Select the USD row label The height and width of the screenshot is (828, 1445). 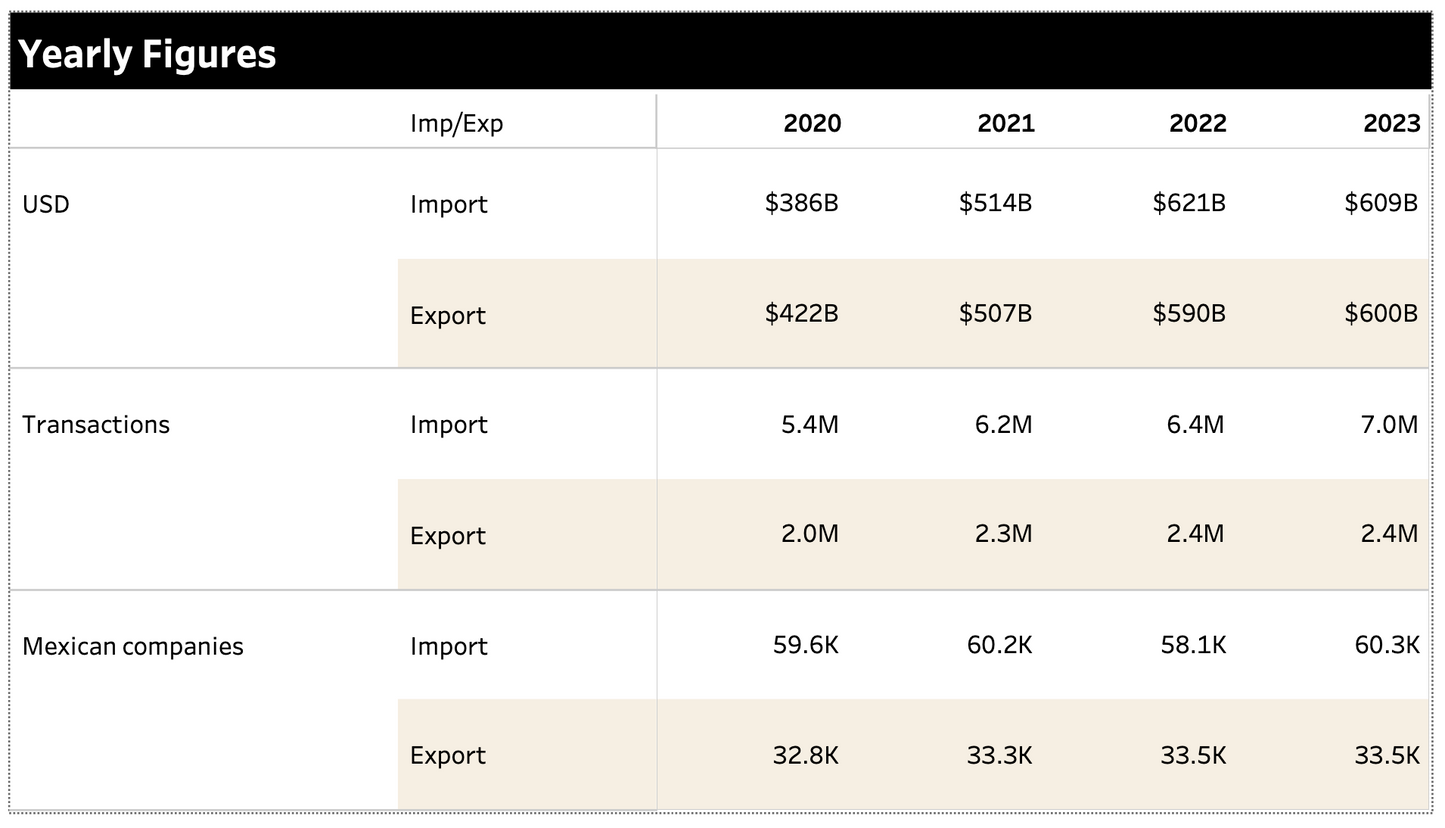(x=46, y=204)
